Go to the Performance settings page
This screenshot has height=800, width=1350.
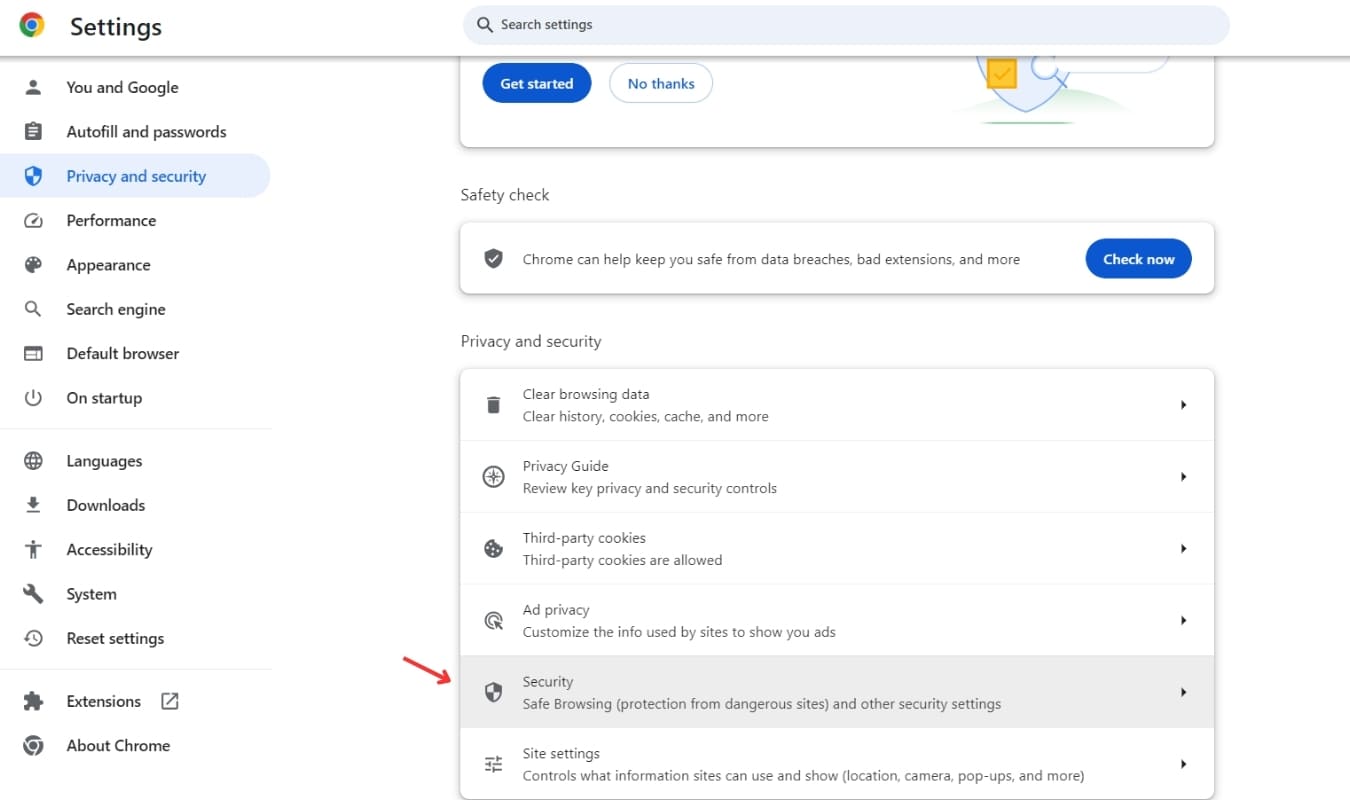[111, 221]
